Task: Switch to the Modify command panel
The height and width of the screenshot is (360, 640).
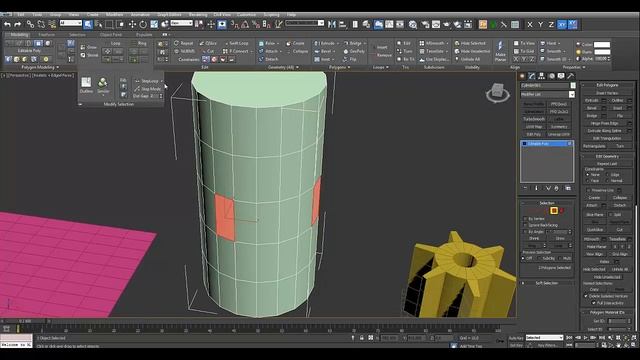Action: (x=531, y=76)
